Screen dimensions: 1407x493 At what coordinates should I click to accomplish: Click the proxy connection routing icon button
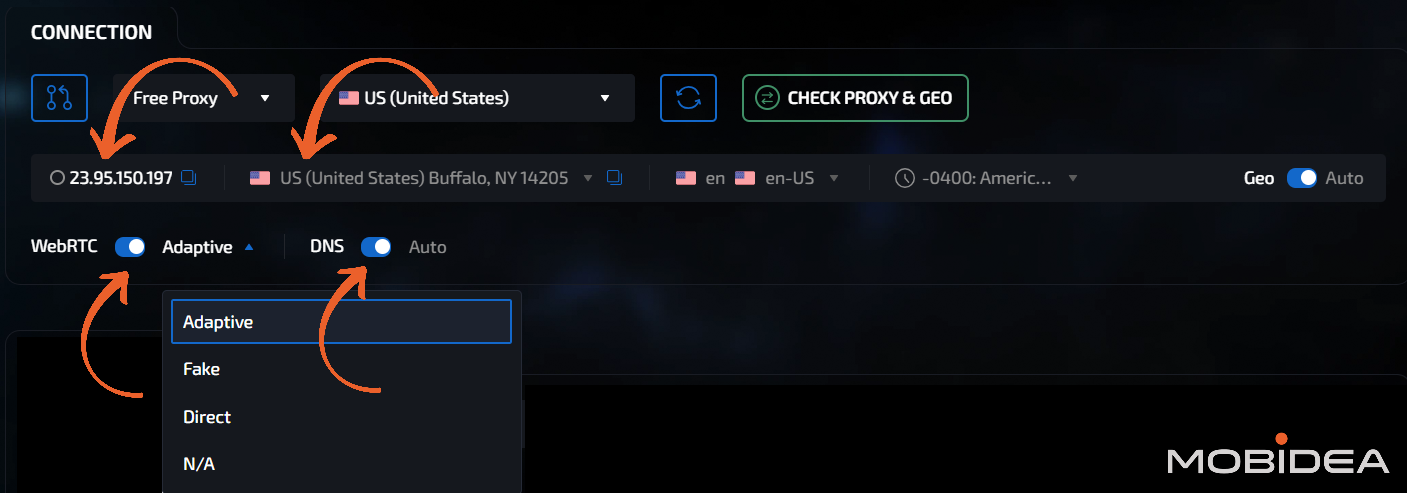pyautogui.click(x=59, y=98)
